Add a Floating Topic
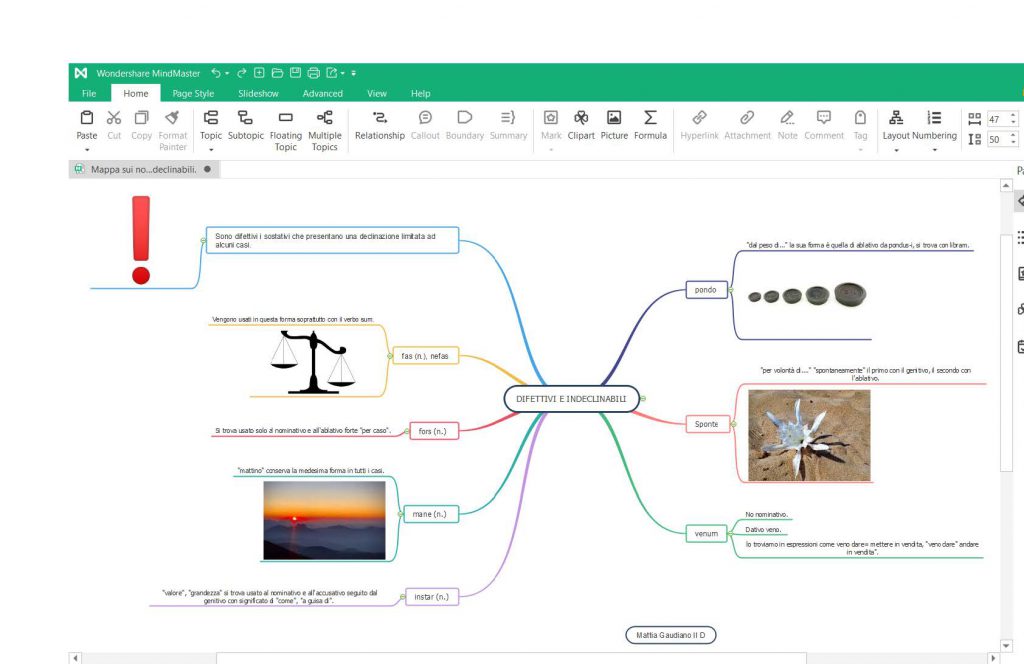The image size is (1024, 664). 286,124
